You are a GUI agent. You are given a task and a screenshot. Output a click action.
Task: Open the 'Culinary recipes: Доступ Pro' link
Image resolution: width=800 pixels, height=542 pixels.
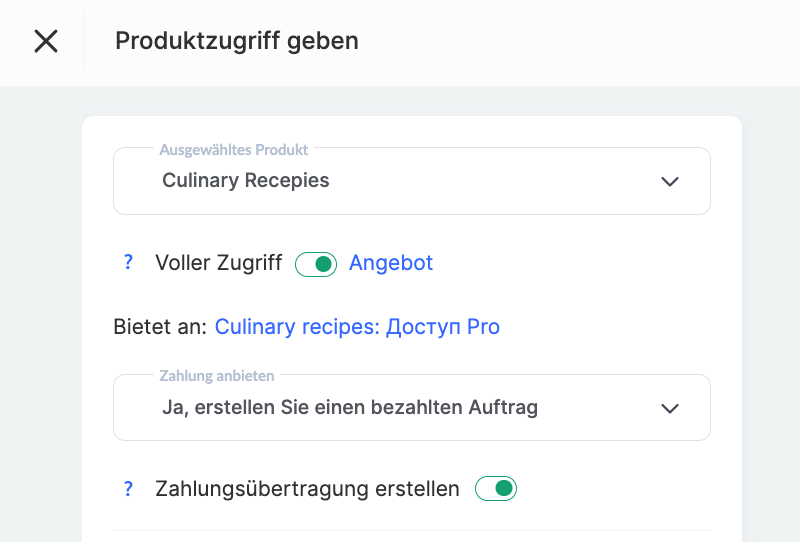(357, 327)
